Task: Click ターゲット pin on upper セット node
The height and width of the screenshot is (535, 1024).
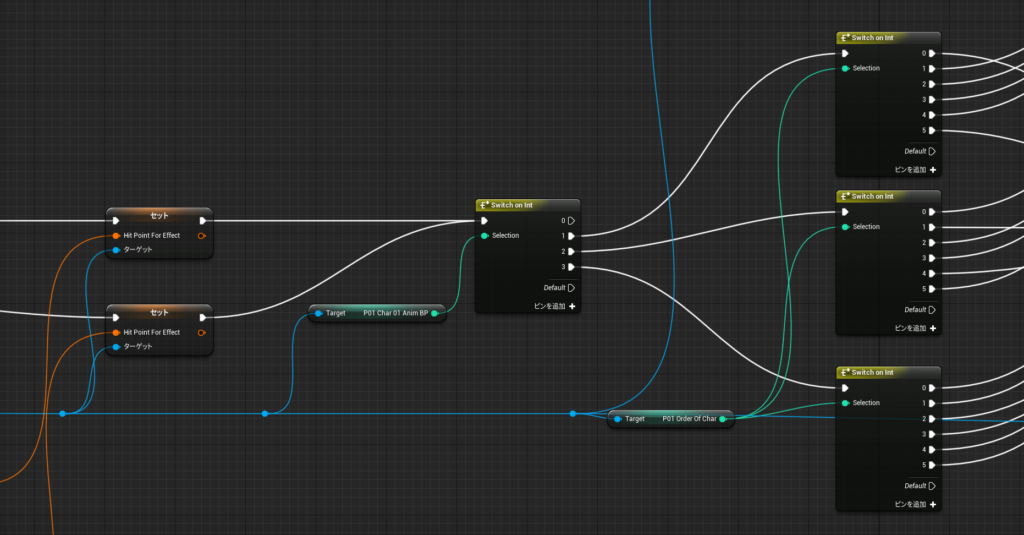Action: pyautogui.click(x=116, y=250)
